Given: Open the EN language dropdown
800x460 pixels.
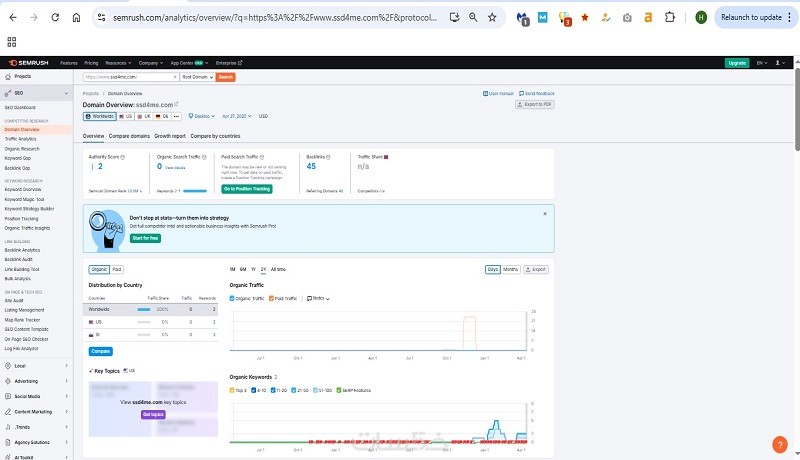Looking at the screenshot, I should pos(762,63).
